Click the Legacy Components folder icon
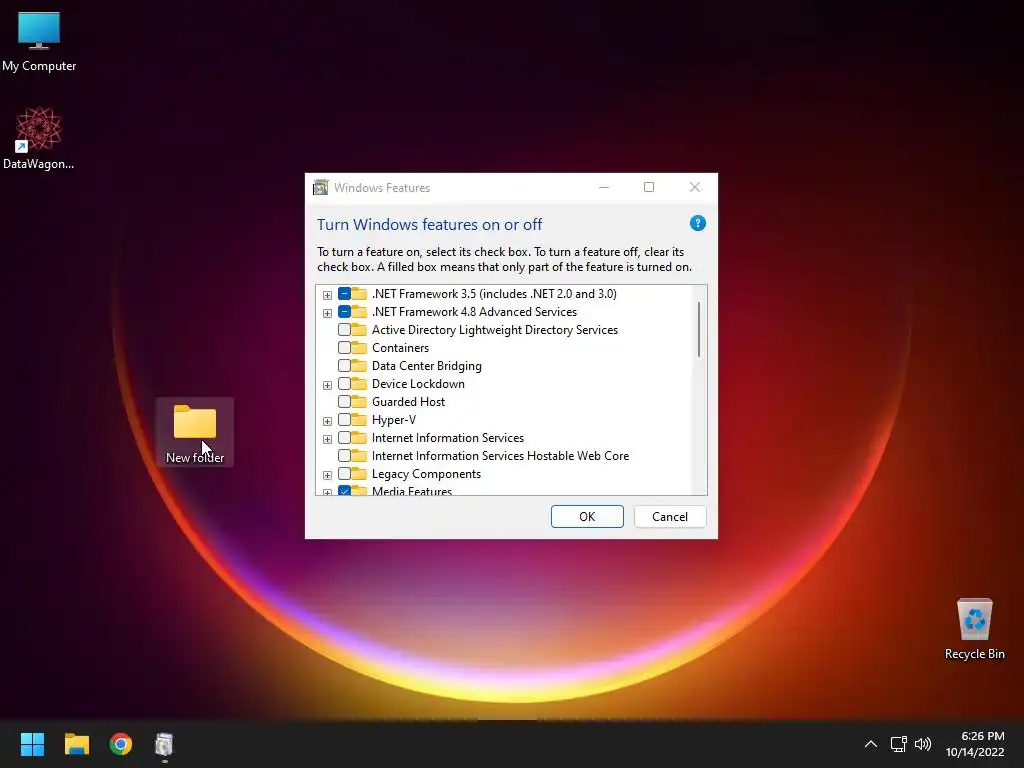This screenshot has height=768, width=1024. tap(359, 473)
